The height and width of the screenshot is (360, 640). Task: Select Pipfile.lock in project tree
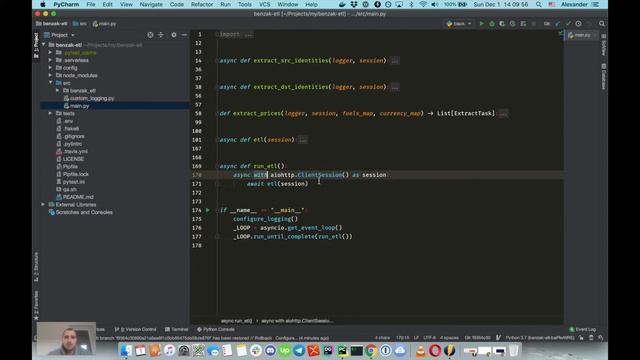coord(72,174)
